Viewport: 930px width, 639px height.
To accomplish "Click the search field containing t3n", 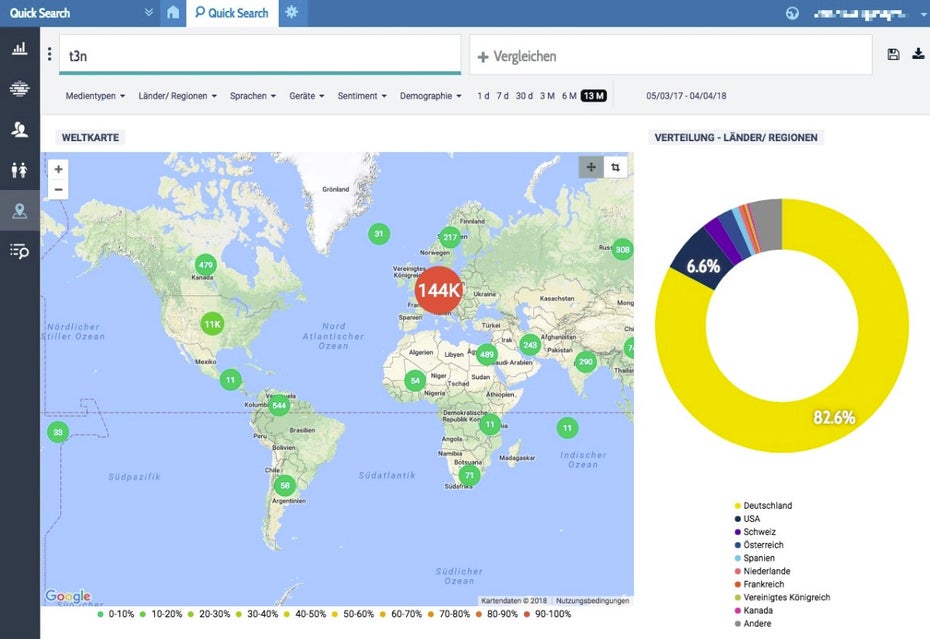I will [x=260, y=55].
